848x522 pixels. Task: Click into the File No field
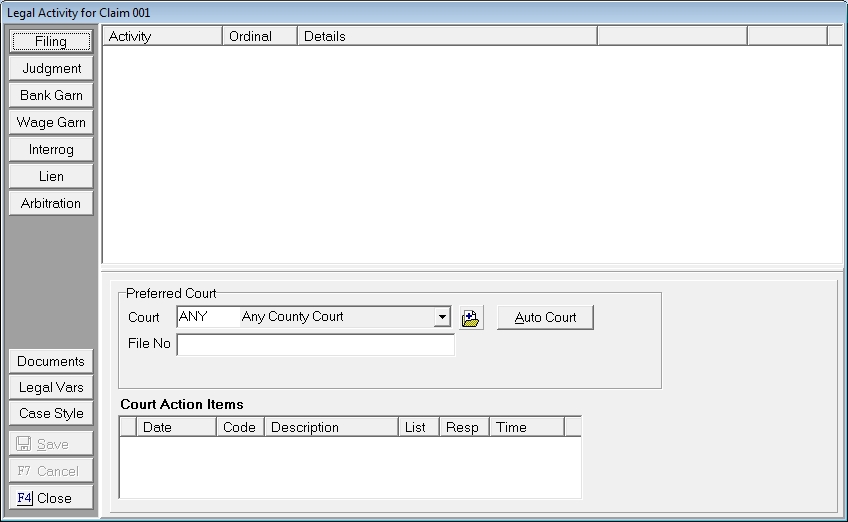click(315, 345)
